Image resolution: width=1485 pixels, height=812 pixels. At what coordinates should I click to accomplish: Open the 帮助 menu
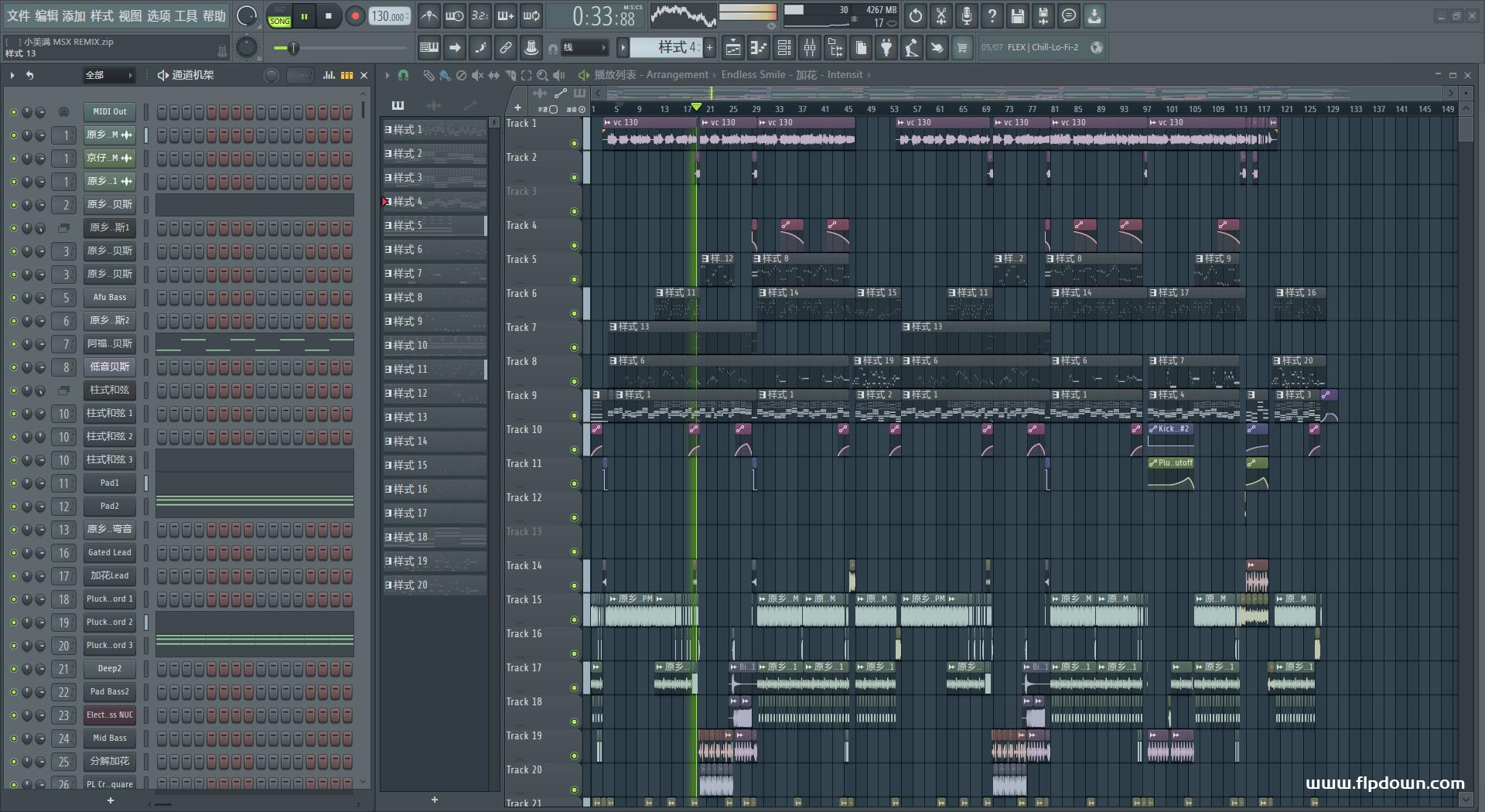pos(214,15)
